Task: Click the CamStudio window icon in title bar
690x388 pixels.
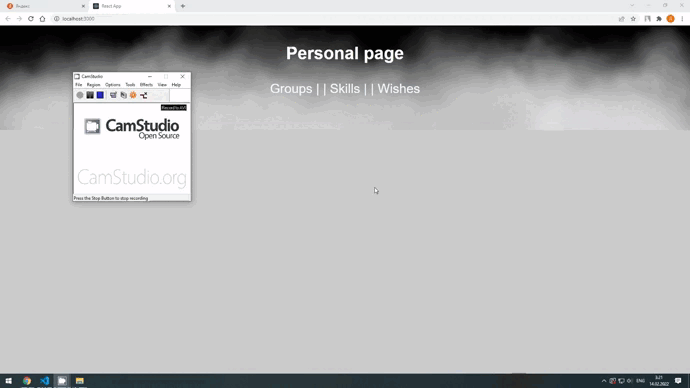Action: click(77, 77)
